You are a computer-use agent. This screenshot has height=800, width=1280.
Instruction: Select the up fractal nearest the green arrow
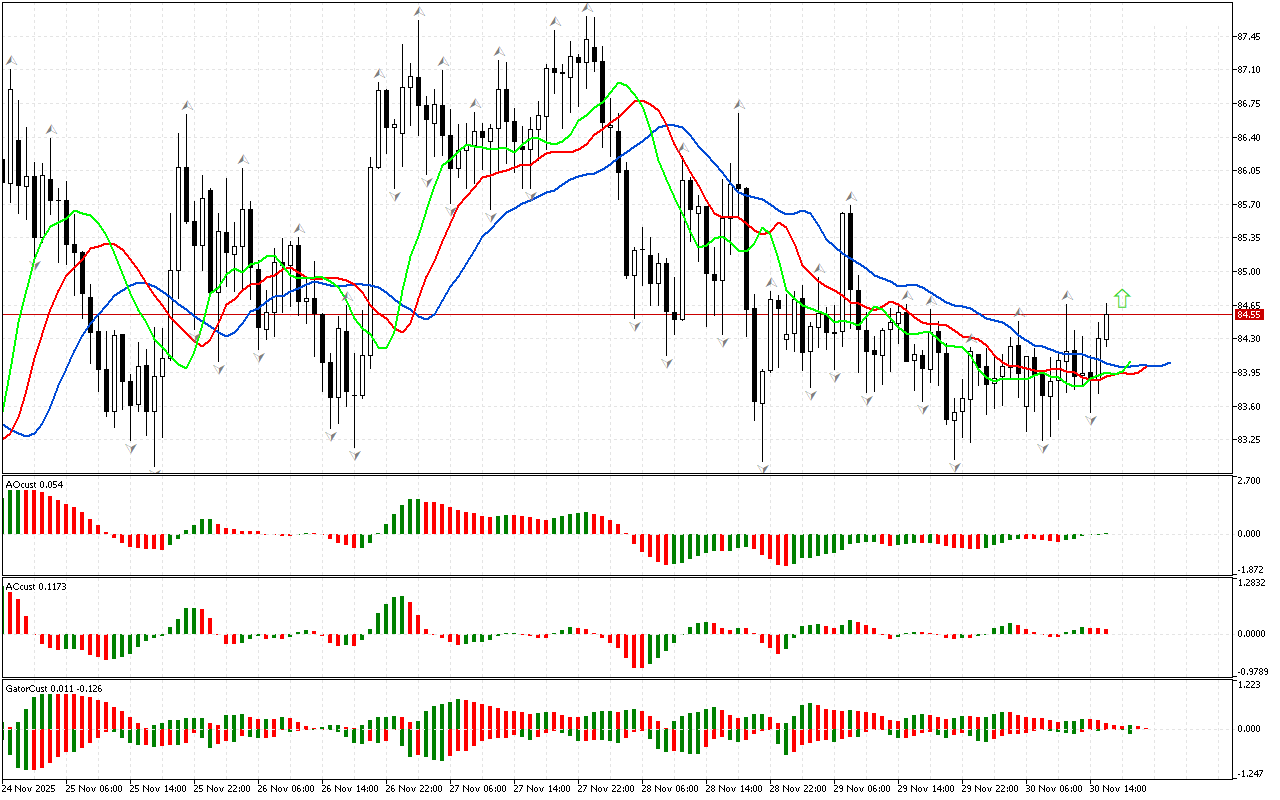[1067, 296]
